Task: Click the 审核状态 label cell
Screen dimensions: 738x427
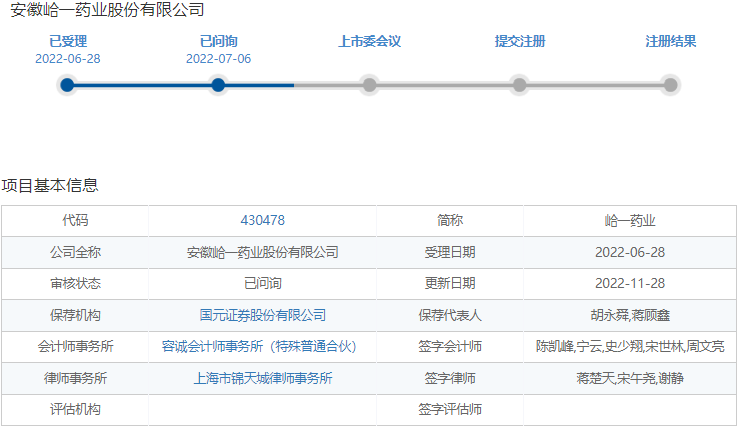Action: pyautogui.click(x=75, y=283)
